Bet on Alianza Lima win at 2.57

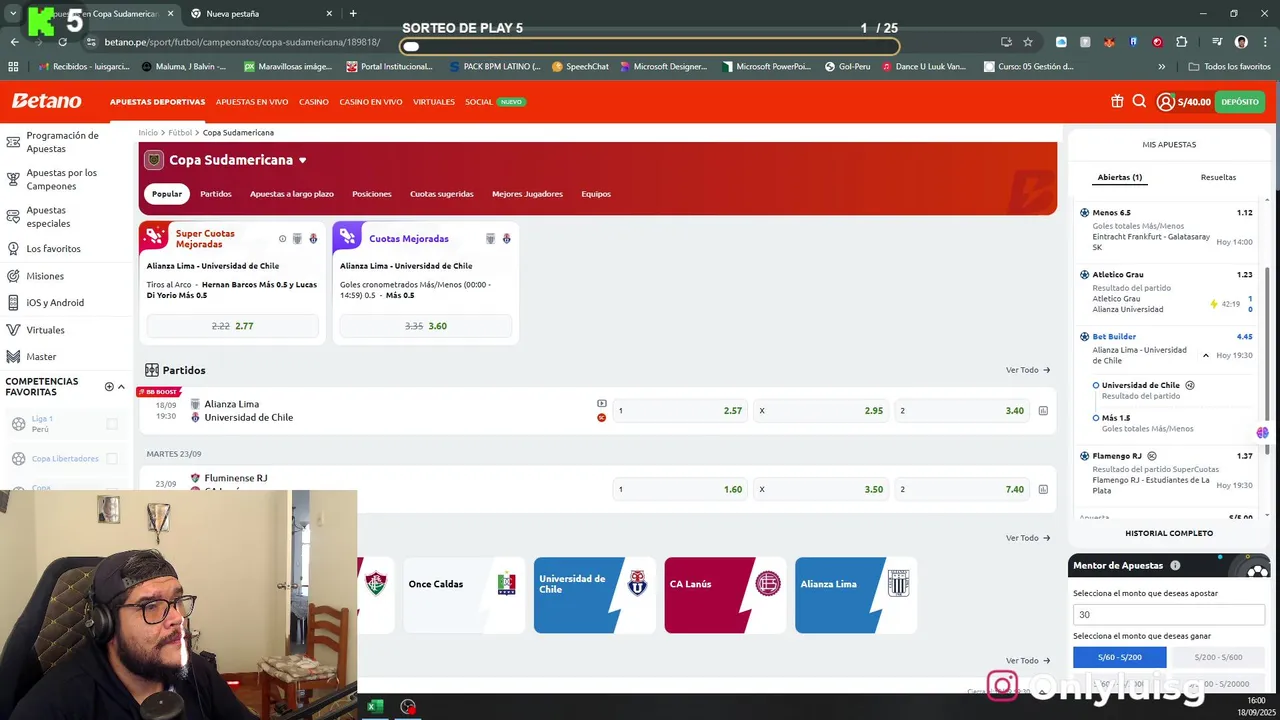pos(680,411)
